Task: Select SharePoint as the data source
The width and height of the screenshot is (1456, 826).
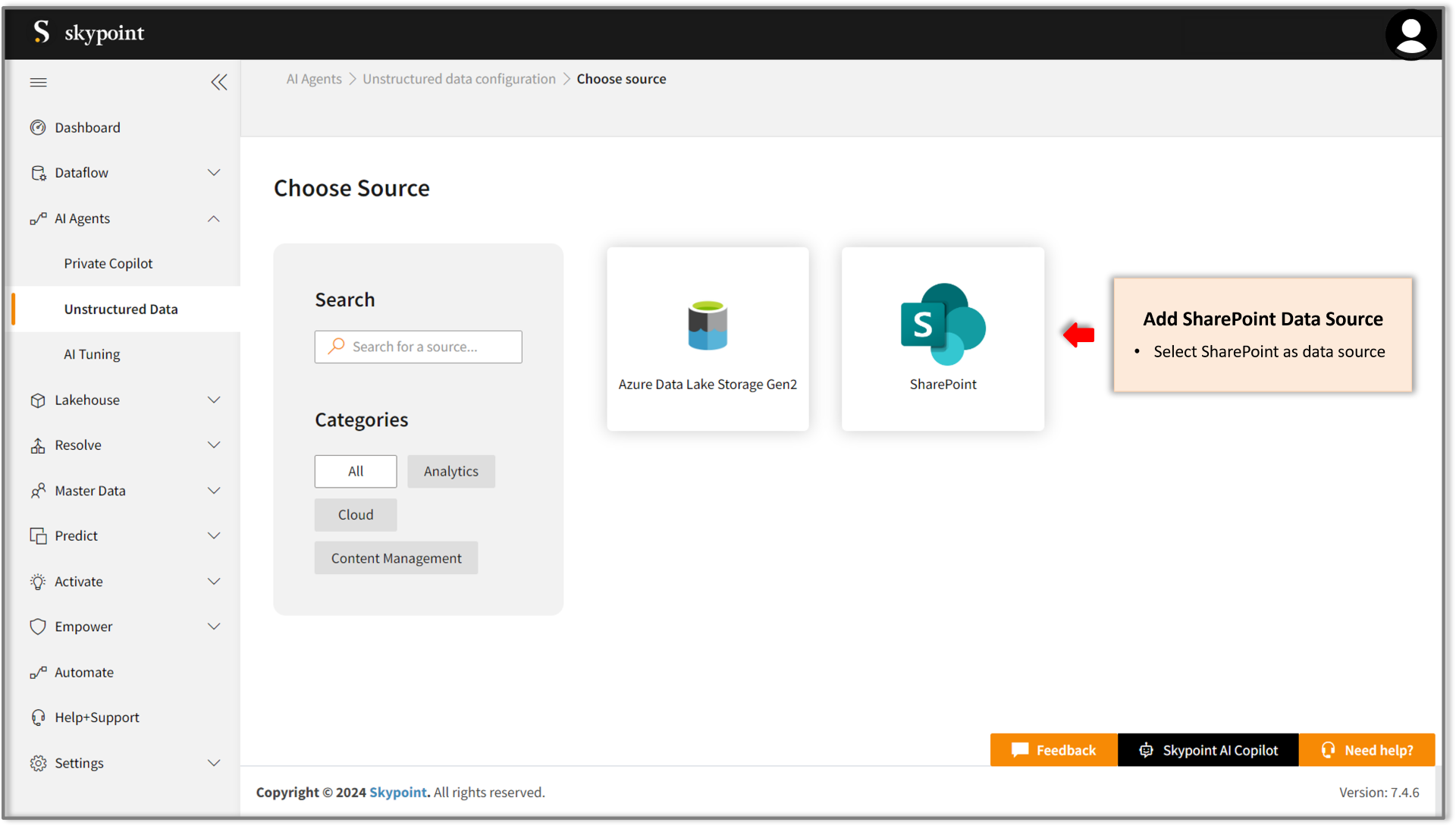Action: click(x=943, y=338)
